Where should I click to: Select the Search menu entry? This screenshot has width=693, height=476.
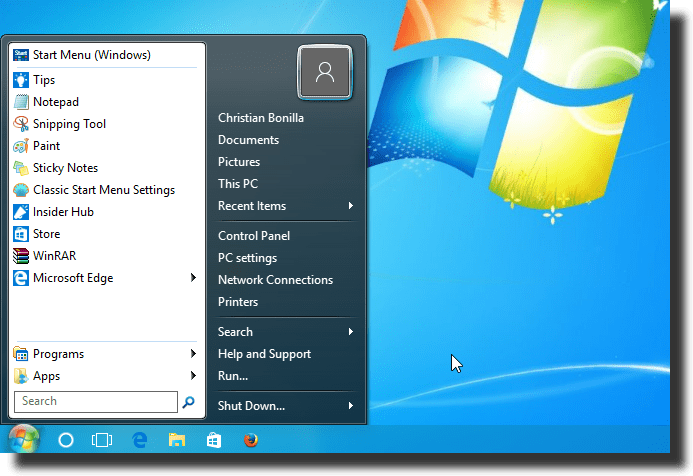[x=235, y=332]
